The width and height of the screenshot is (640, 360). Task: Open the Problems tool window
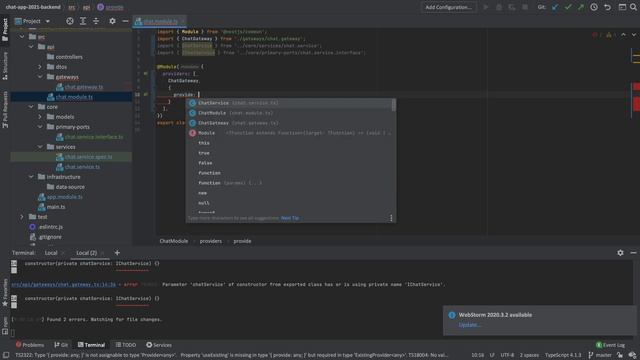(29, 345)
